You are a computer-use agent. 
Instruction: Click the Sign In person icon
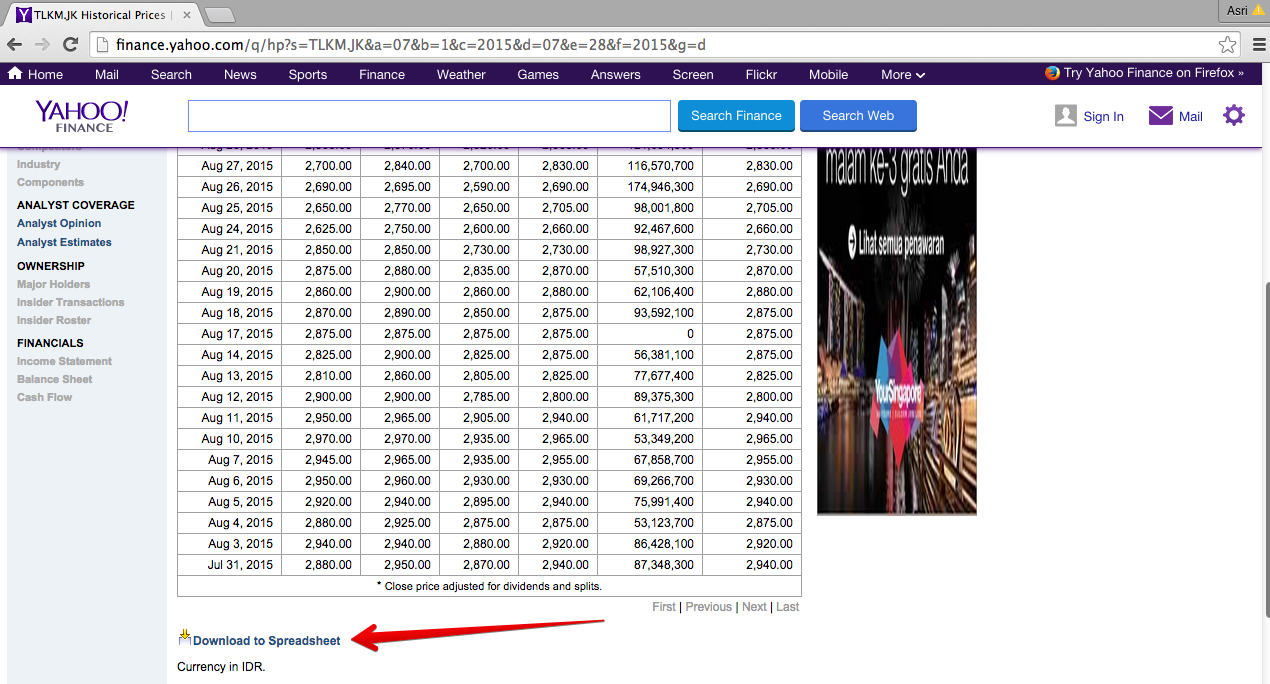tap(1065, 115)
